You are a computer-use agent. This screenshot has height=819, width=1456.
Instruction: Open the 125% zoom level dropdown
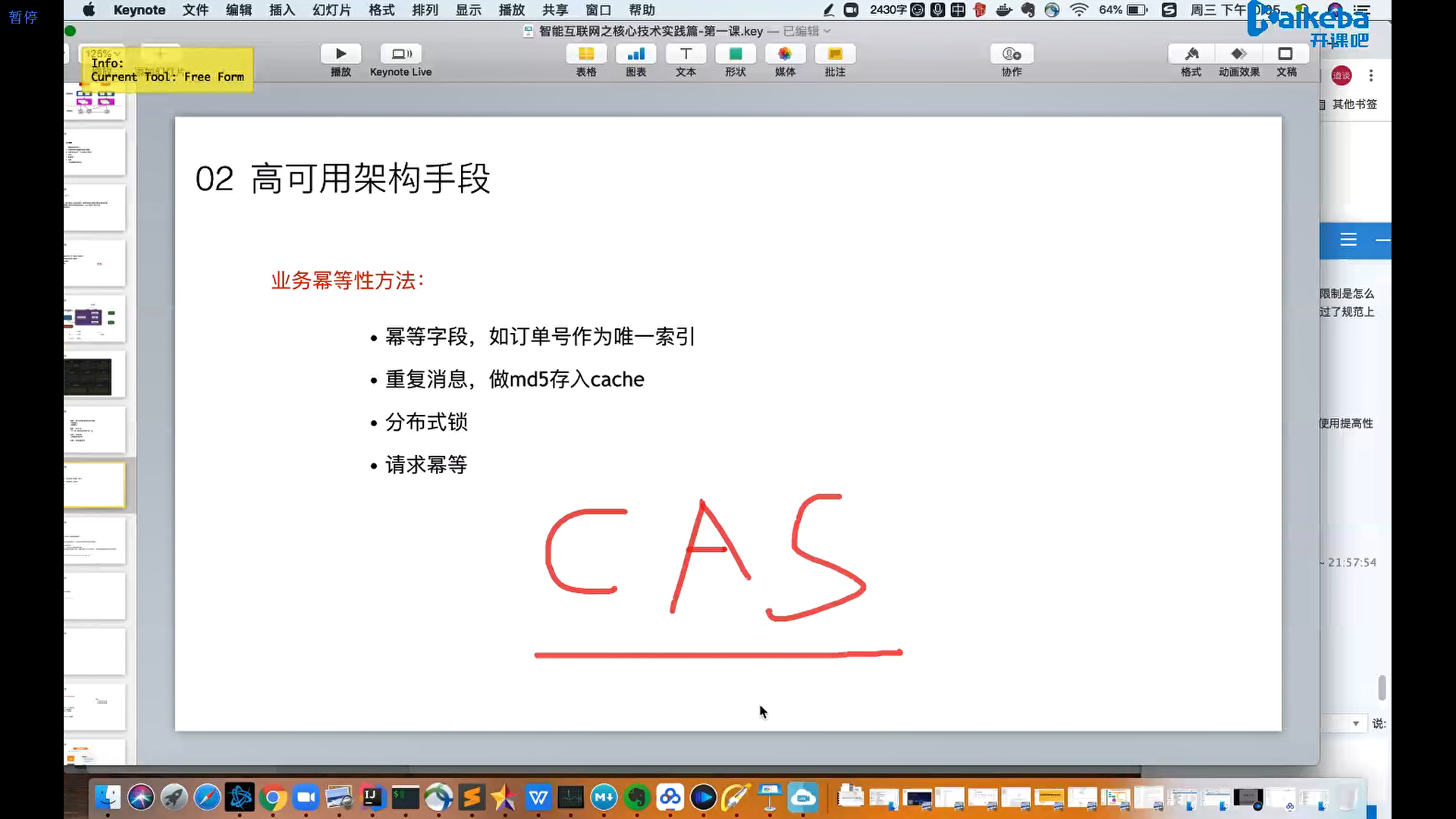coord(102,54)
